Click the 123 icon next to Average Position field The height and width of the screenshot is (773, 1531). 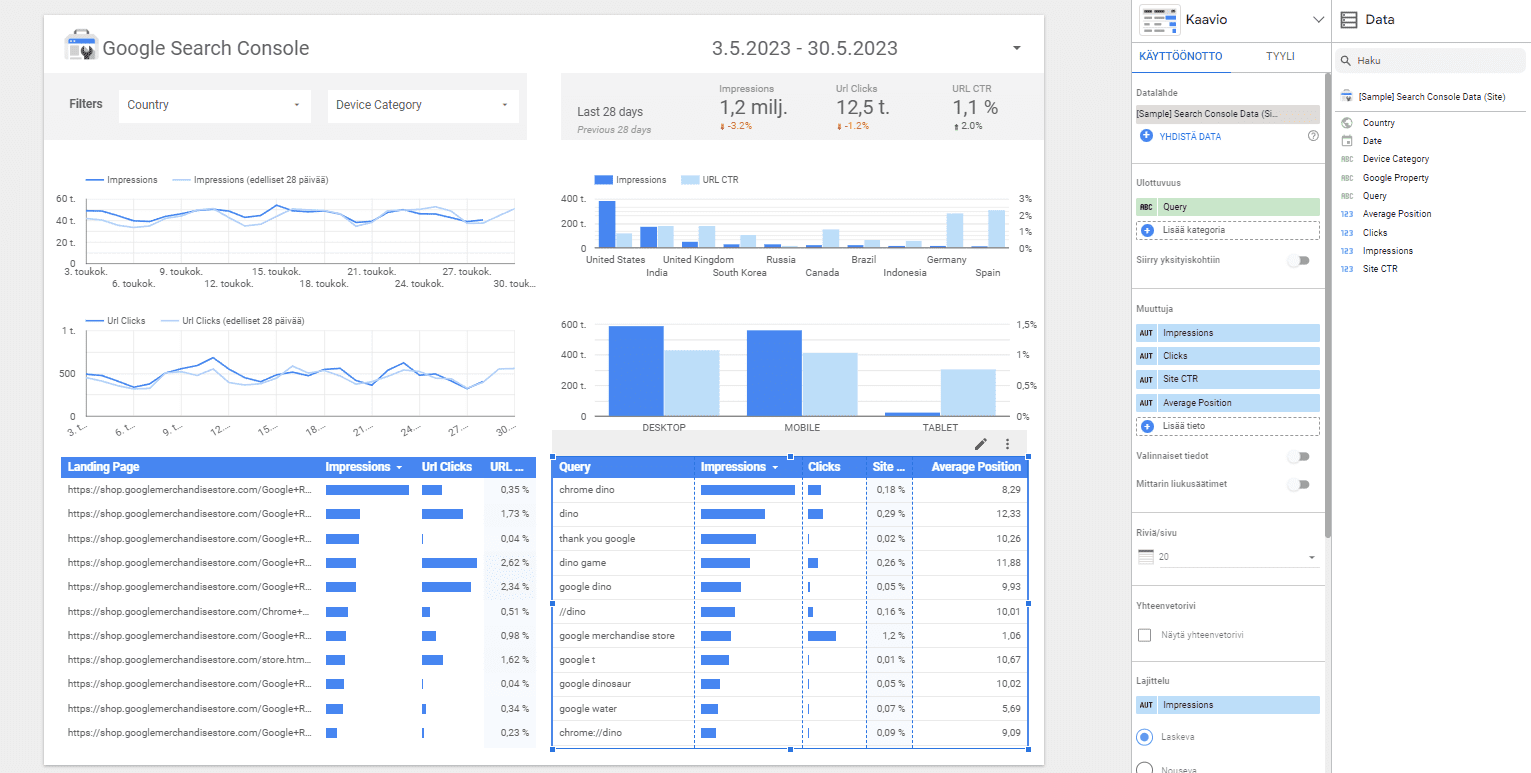(x=1347, y=214)
